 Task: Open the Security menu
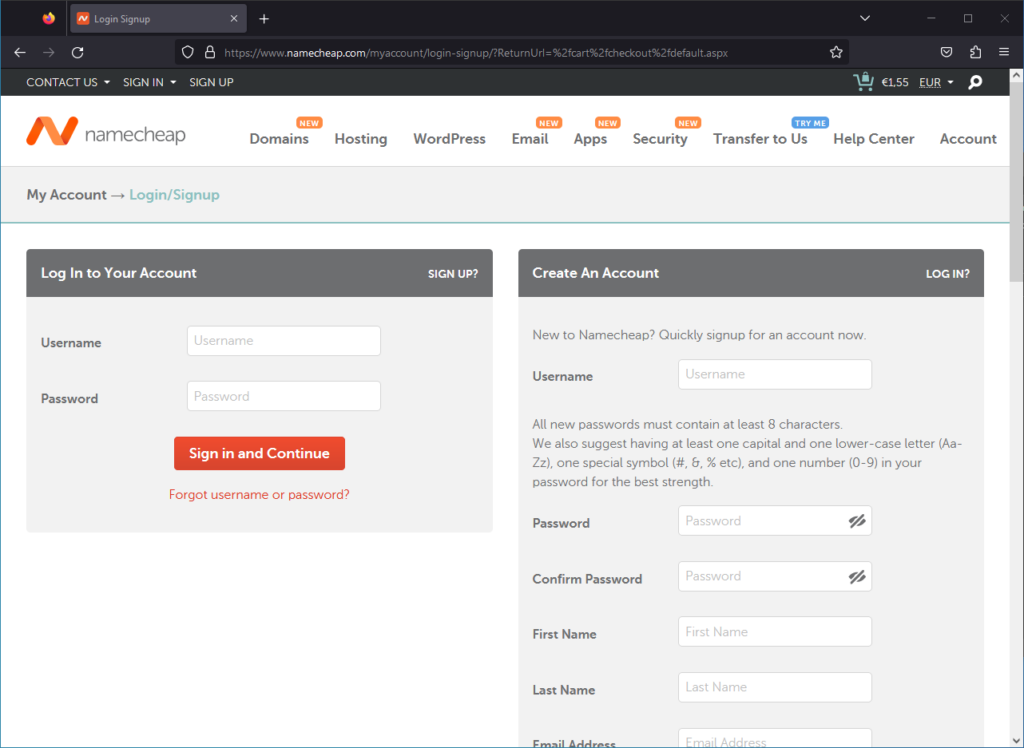[660, 138]
